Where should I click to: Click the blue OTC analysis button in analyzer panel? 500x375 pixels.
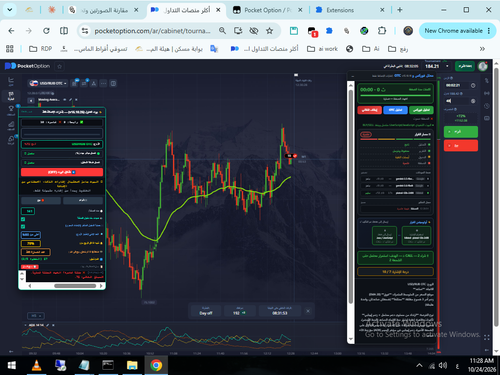[395, 110]
